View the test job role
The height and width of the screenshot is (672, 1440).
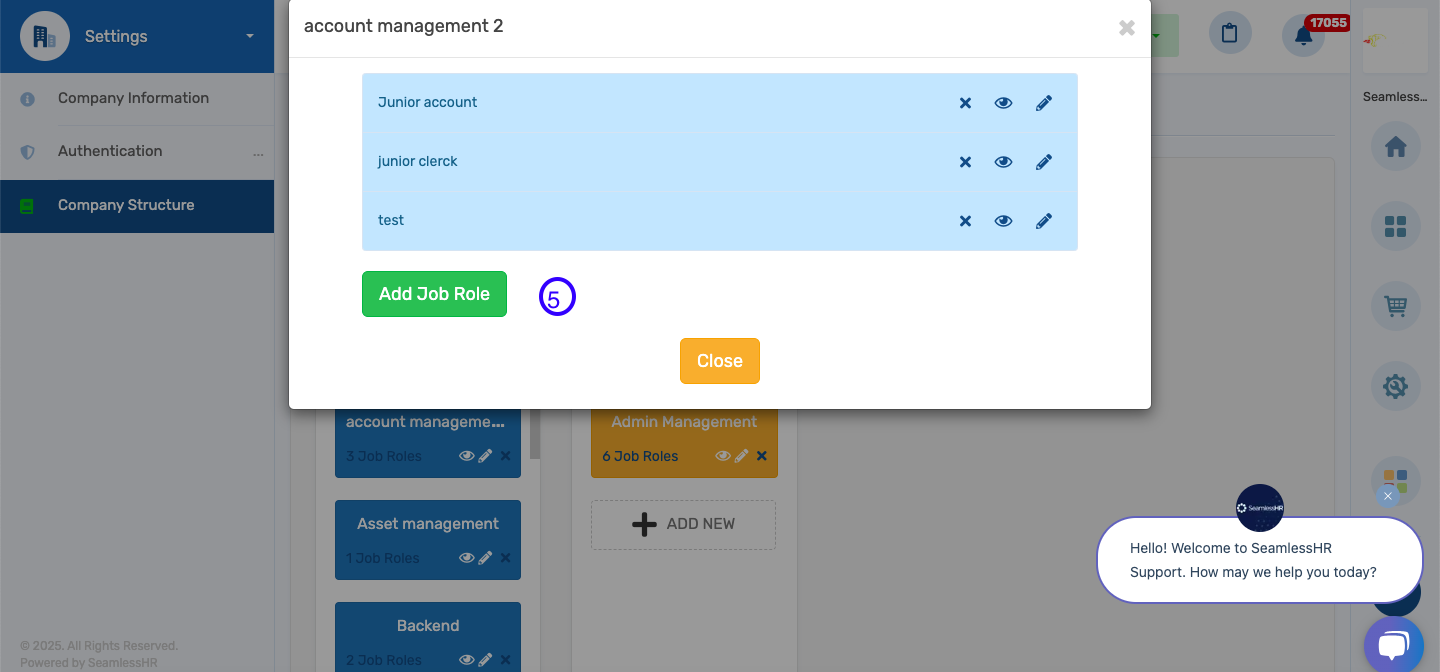tap(1003, 221)
